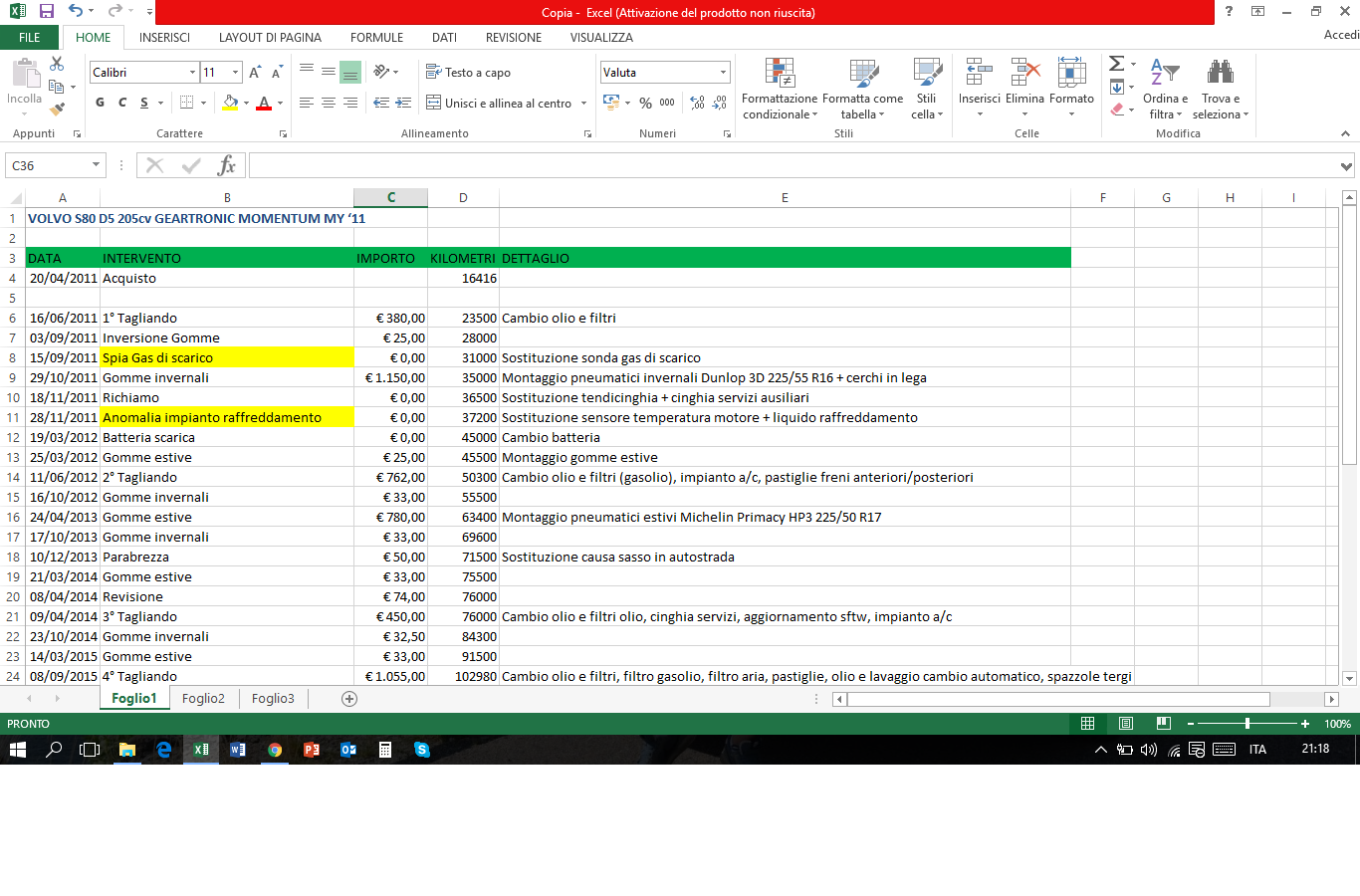Click the Clear eraser icon
Image resolution: width=1360 pixels, height=896 pixels.
coord(1117,110)
